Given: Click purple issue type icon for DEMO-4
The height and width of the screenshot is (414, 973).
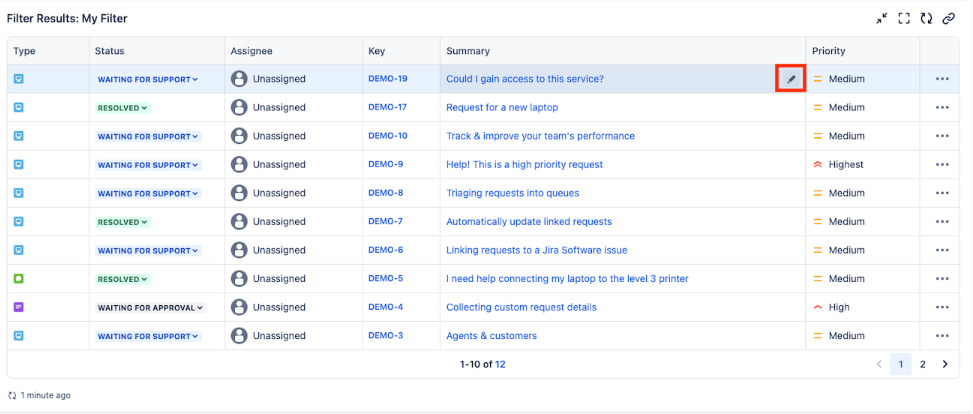Looking at the screenshot, I should pos(19,307).
